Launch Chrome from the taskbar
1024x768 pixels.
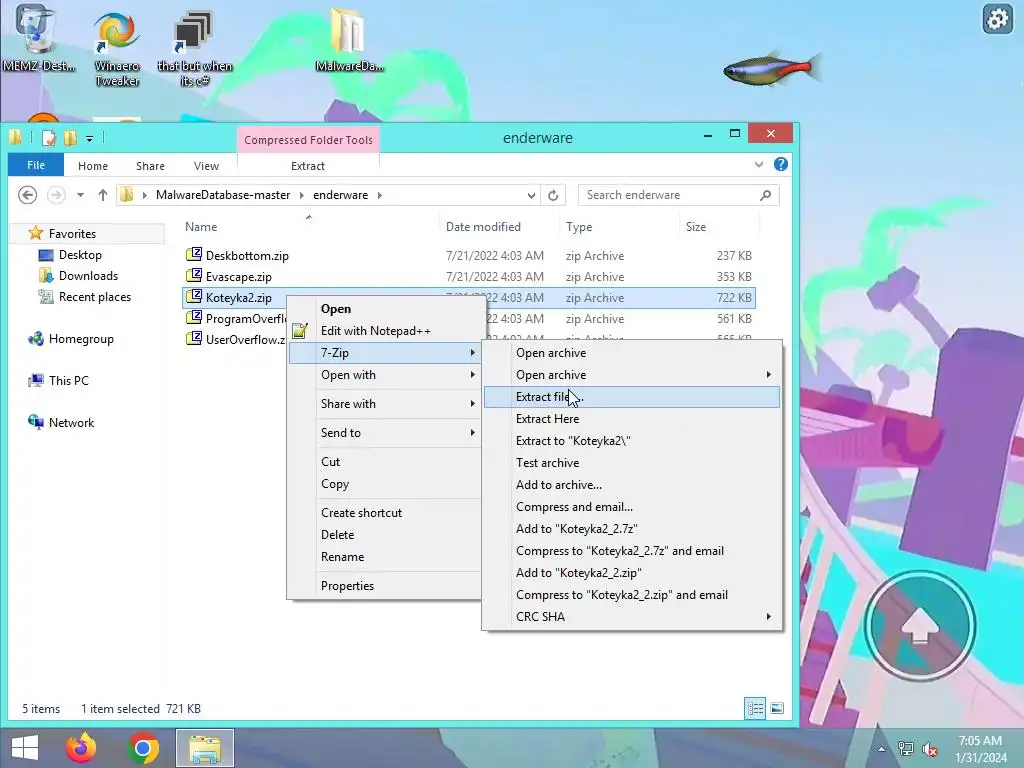(x=143, y=748)
